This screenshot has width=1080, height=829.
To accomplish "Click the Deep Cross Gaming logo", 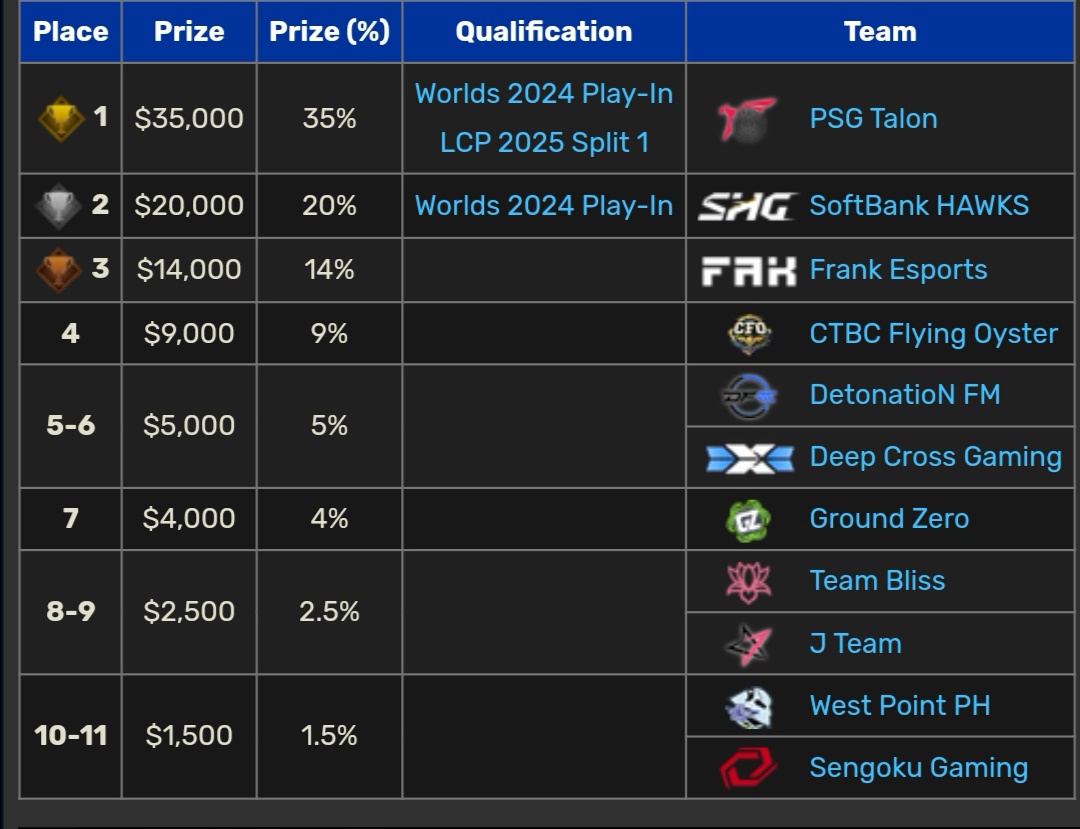I will coord(749,458).
